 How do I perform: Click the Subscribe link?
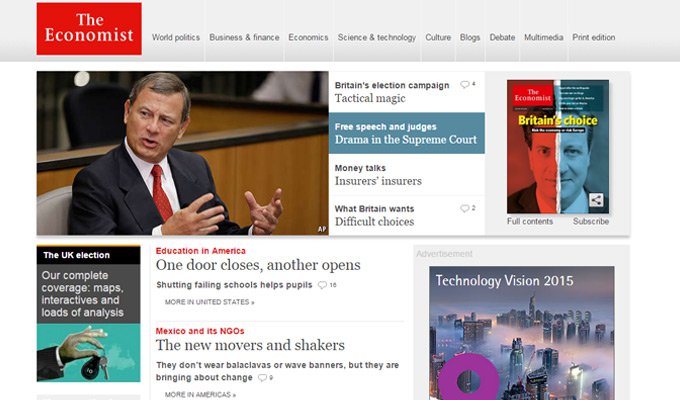591,221
